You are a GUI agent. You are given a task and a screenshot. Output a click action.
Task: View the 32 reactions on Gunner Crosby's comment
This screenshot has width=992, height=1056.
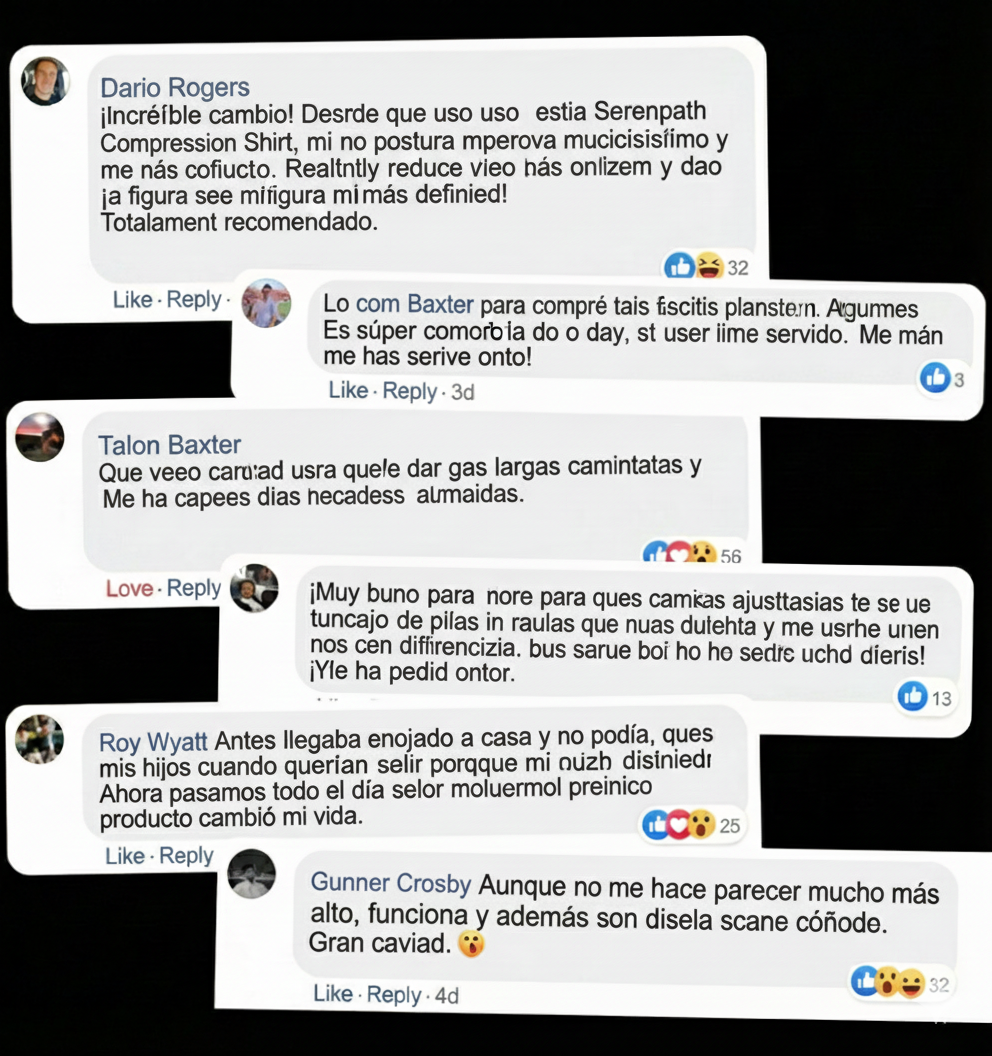(900, 983)
